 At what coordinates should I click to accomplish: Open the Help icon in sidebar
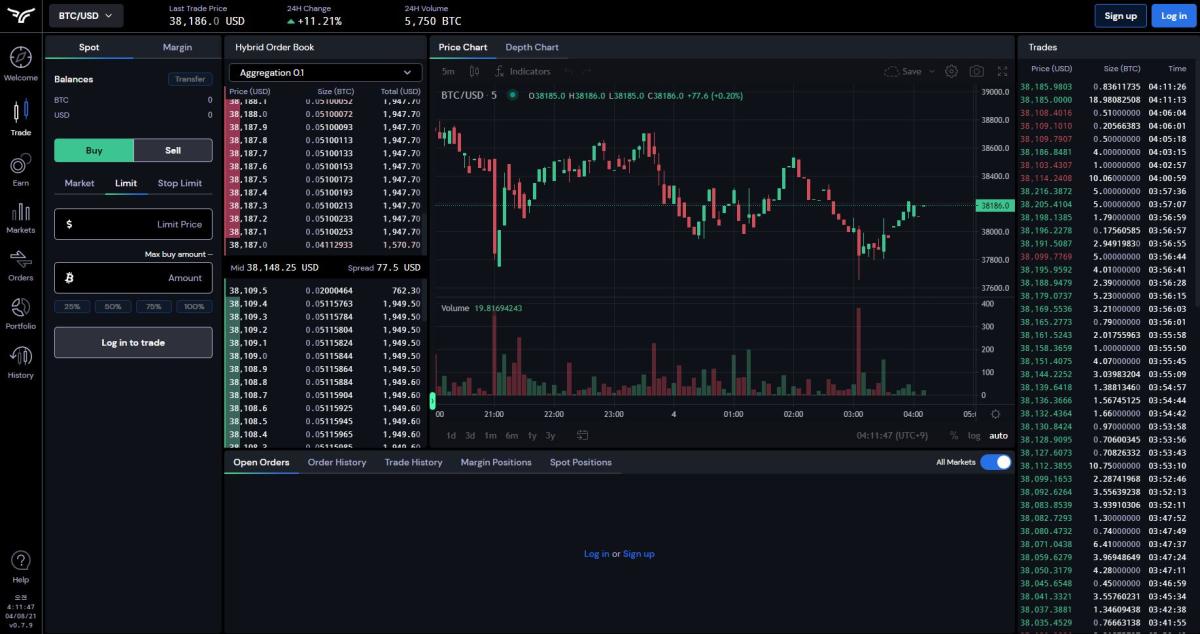click(20, 563)
